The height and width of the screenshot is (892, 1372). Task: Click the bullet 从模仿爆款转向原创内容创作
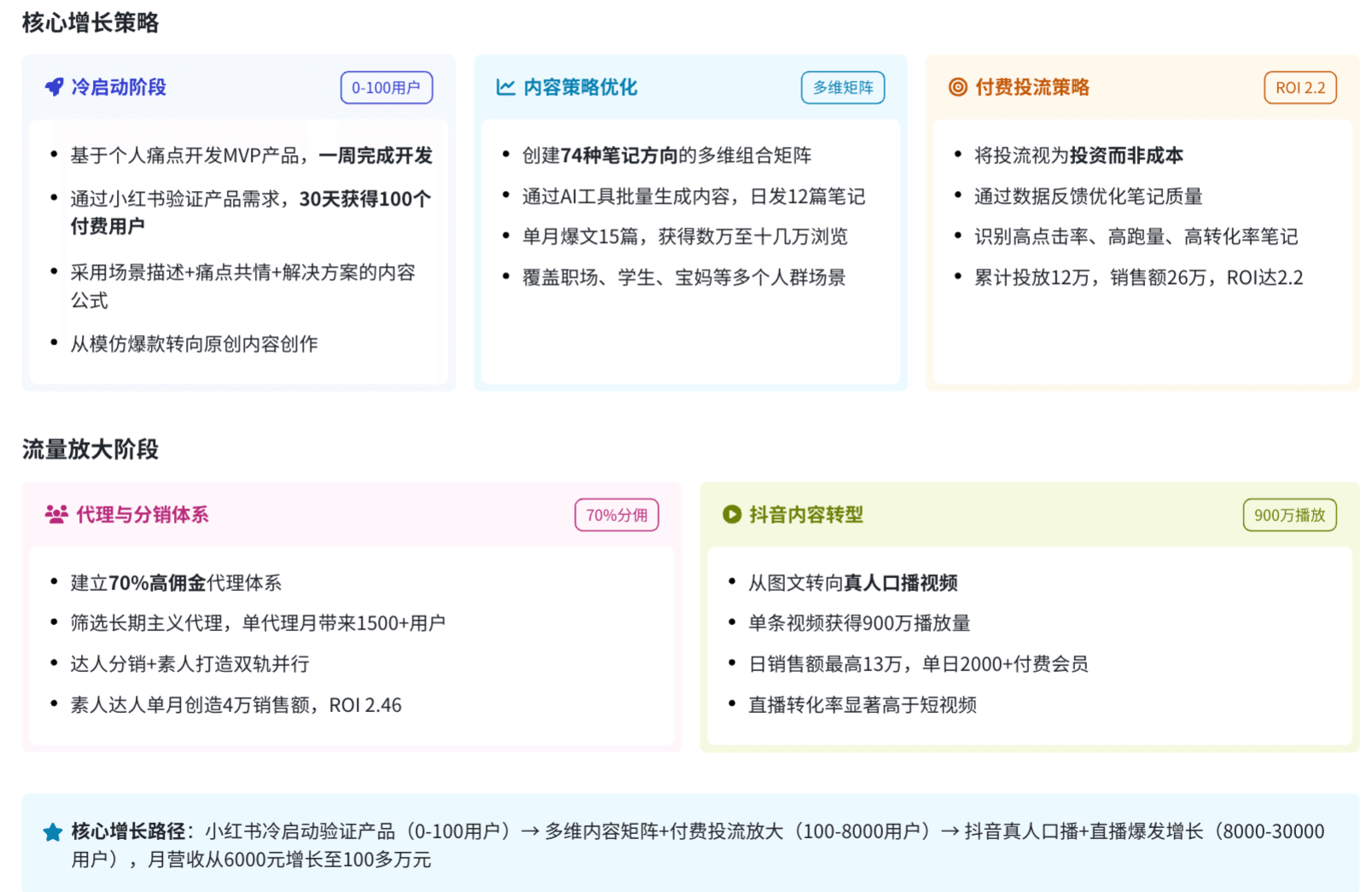[195, 344]
